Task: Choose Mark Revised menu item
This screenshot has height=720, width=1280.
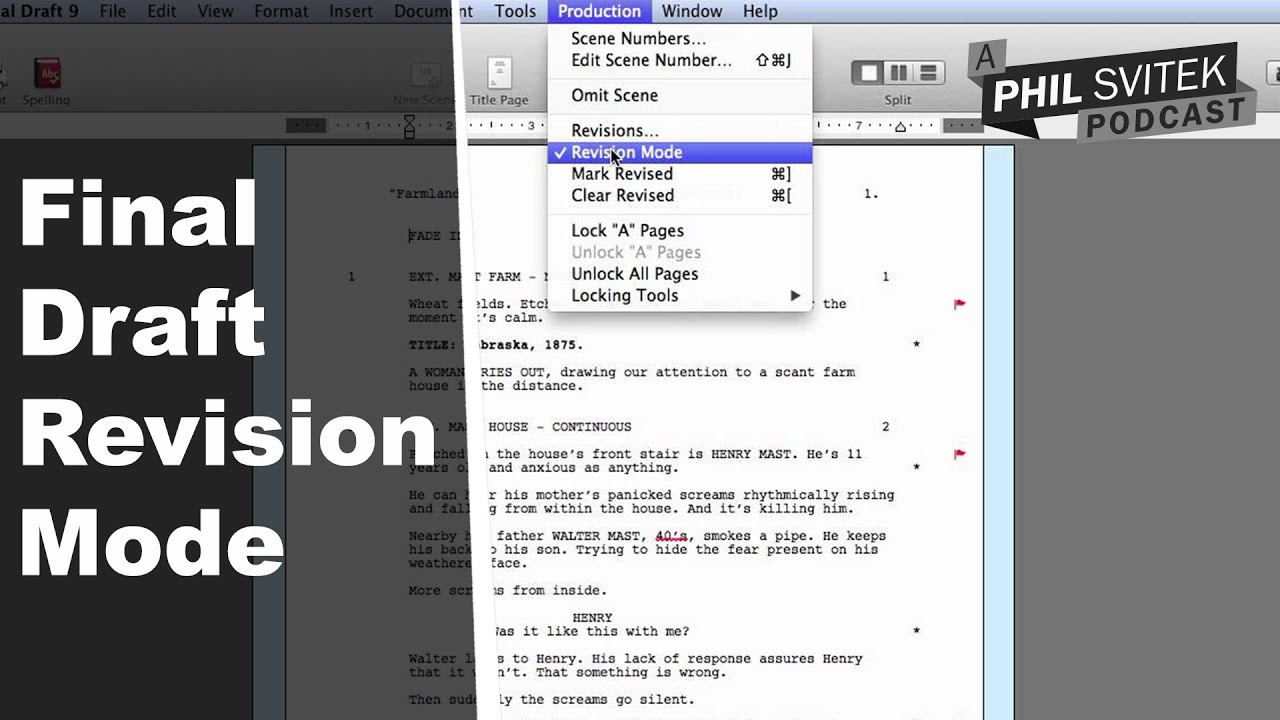Action: click(x=680, y=174)
